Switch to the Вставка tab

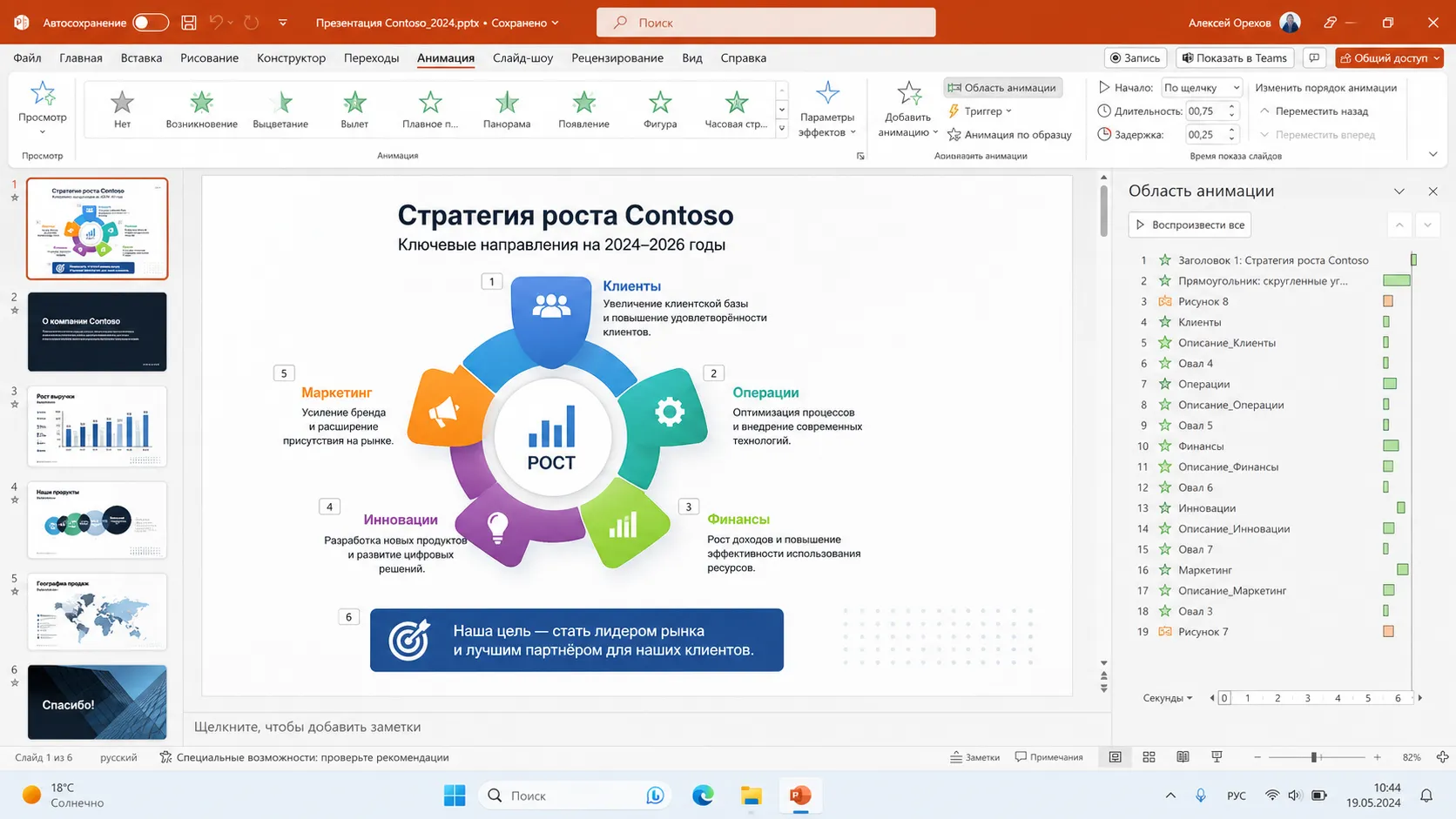(141, 57)
